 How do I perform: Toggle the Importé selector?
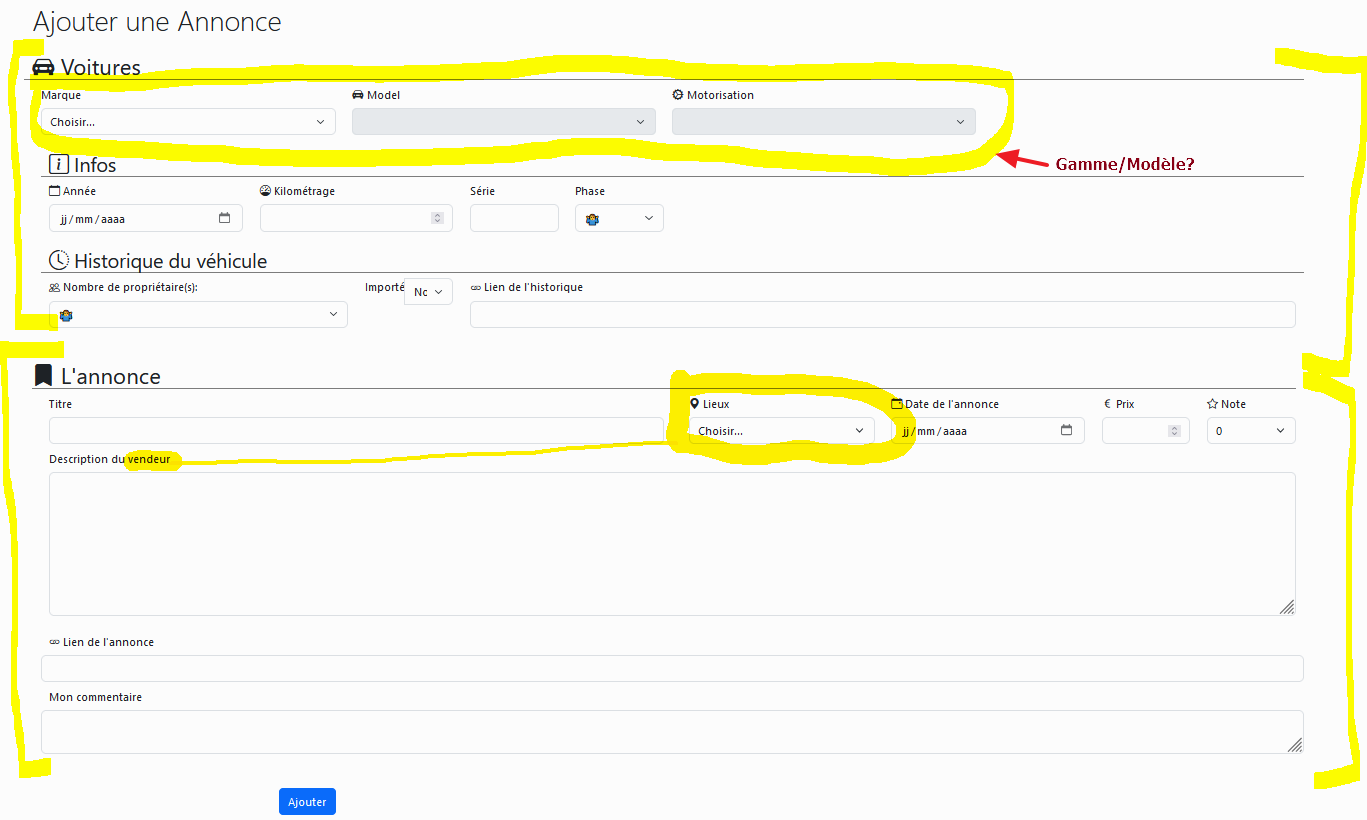pos(428,292)
